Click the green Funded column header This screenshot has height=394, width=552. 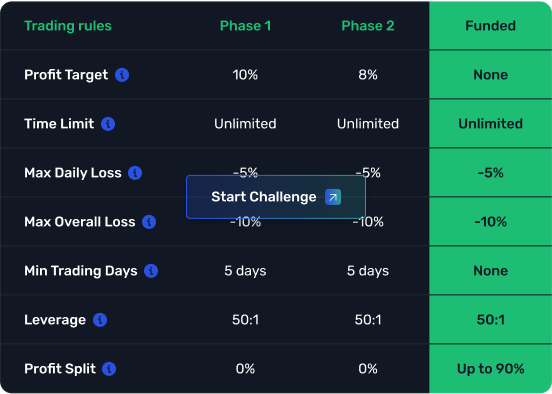(490, 25)
